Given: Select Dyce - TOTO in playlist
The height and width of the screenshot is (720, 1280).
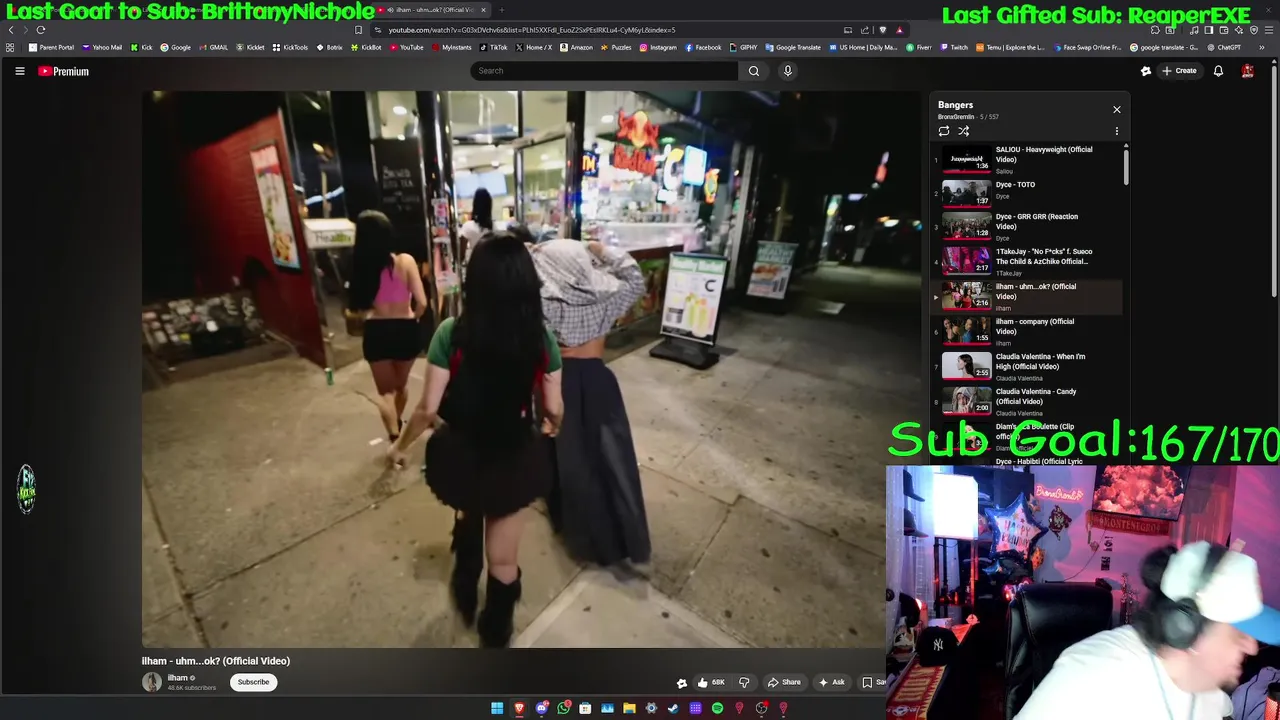Looking at the screenshot, I should 1026,191.
